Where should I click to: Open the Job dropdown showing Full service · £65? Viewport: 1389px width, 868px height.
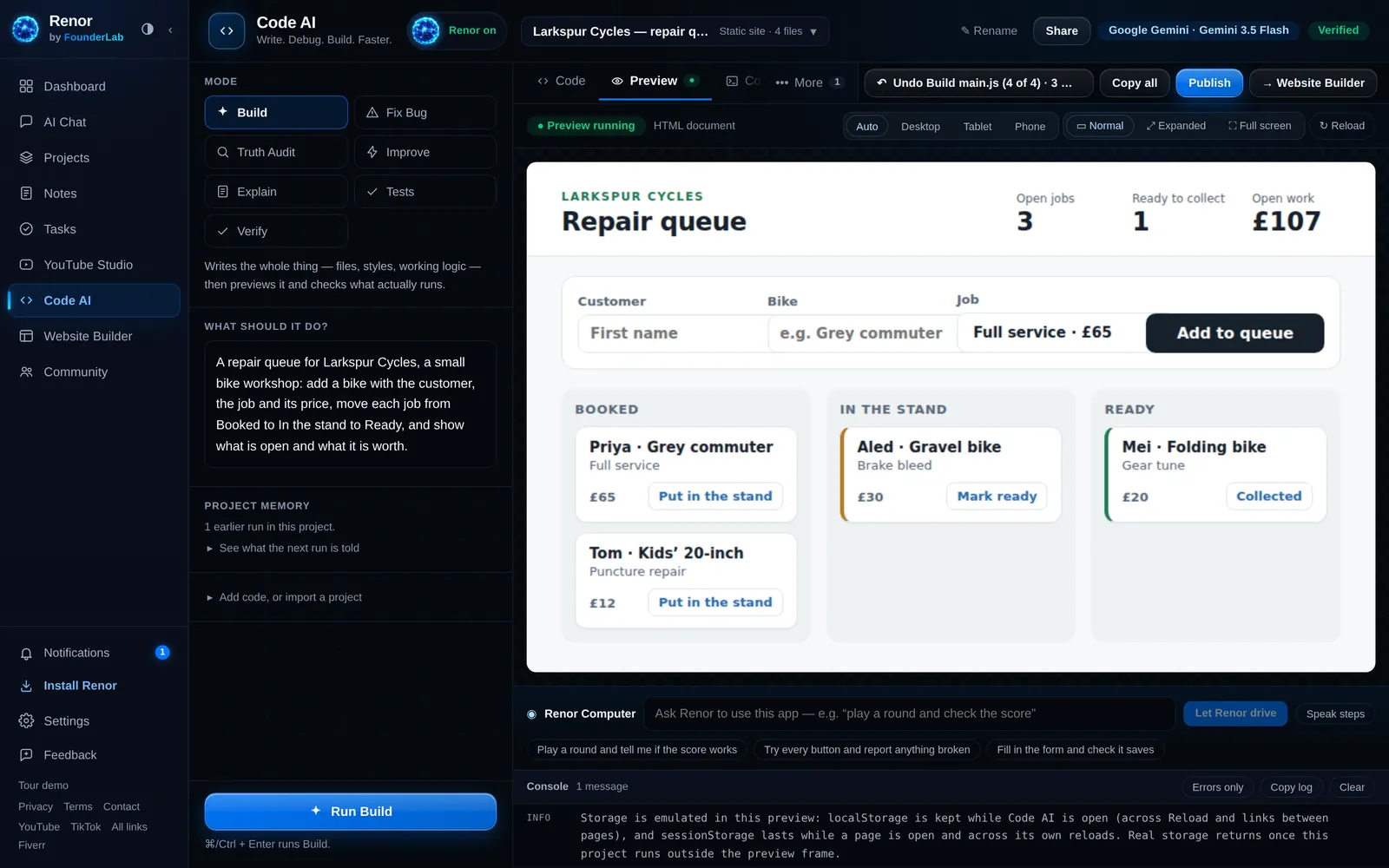pyautogui.click(x=1051, y=332)
